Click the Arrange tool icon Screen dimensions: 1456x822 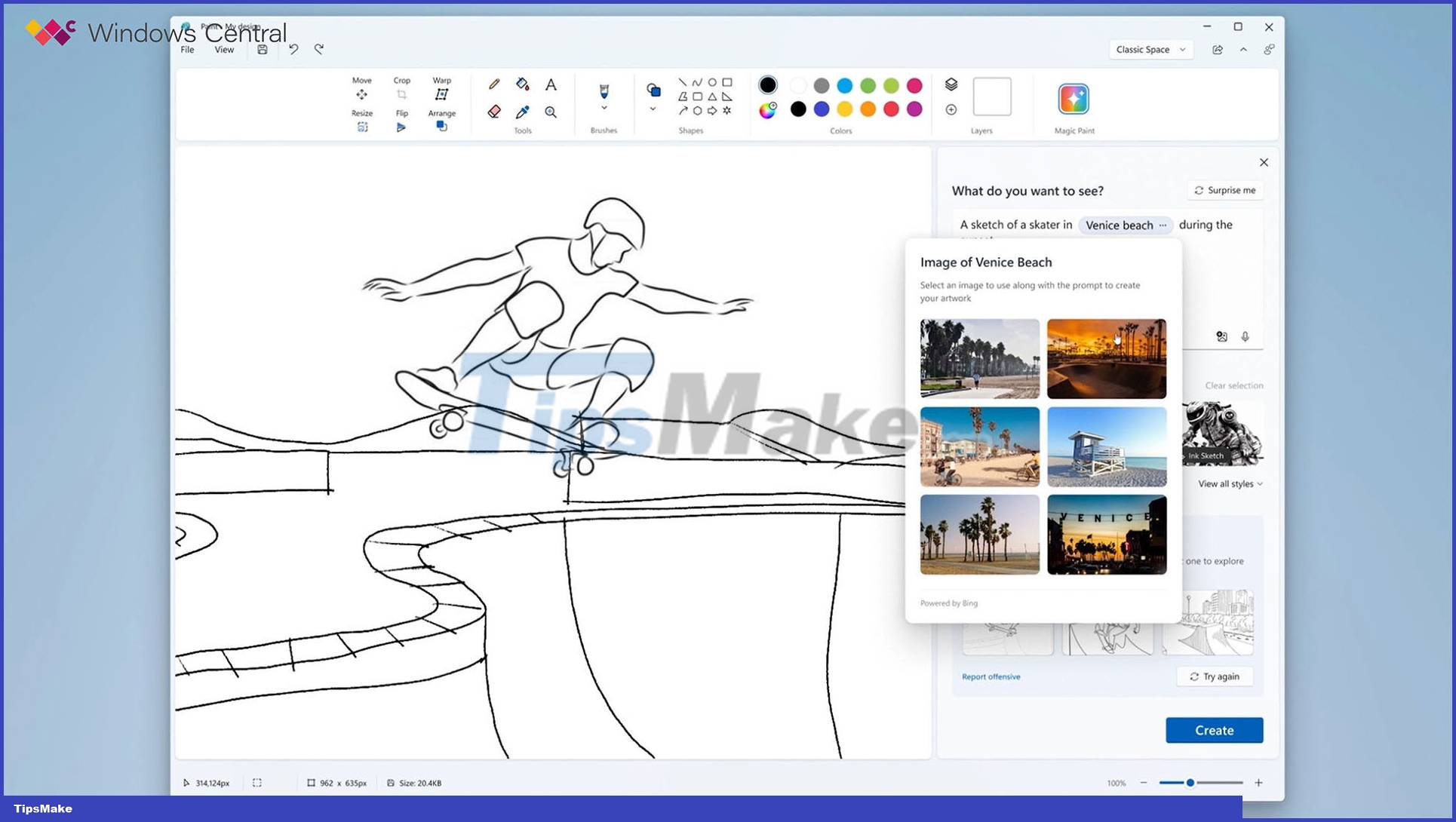[x=441, y=127]
